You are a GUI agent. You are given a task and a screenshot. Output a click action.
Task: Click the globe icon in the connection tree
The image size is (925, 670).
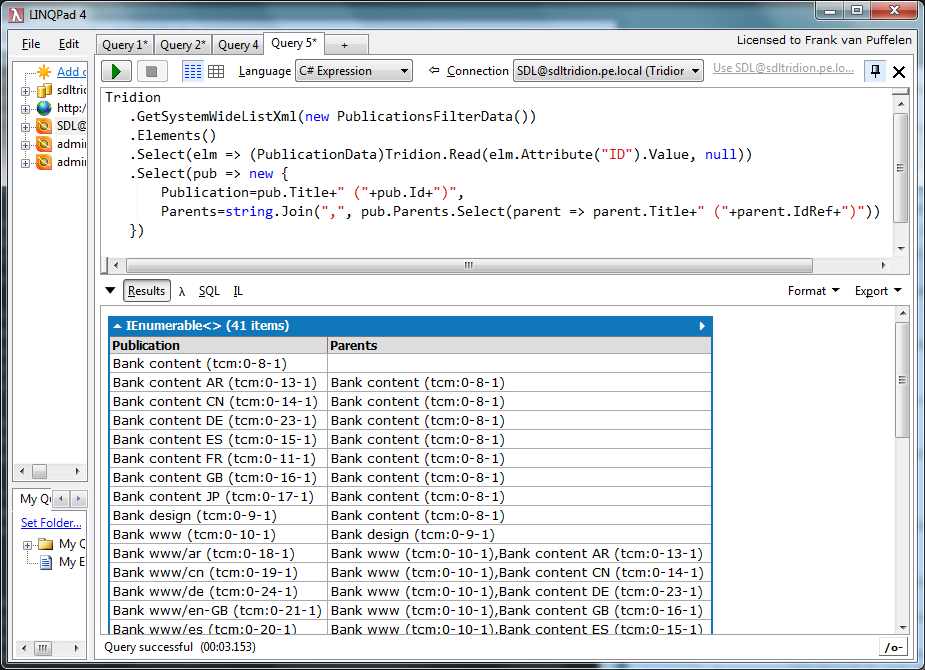pos(44,108)
